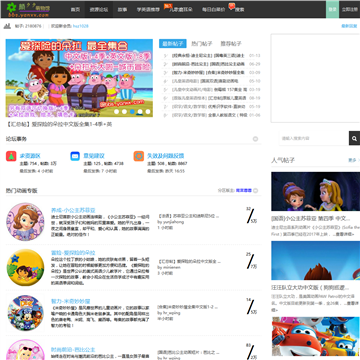
Task: Click the 立即注册 link
Action: click(349, 9)
